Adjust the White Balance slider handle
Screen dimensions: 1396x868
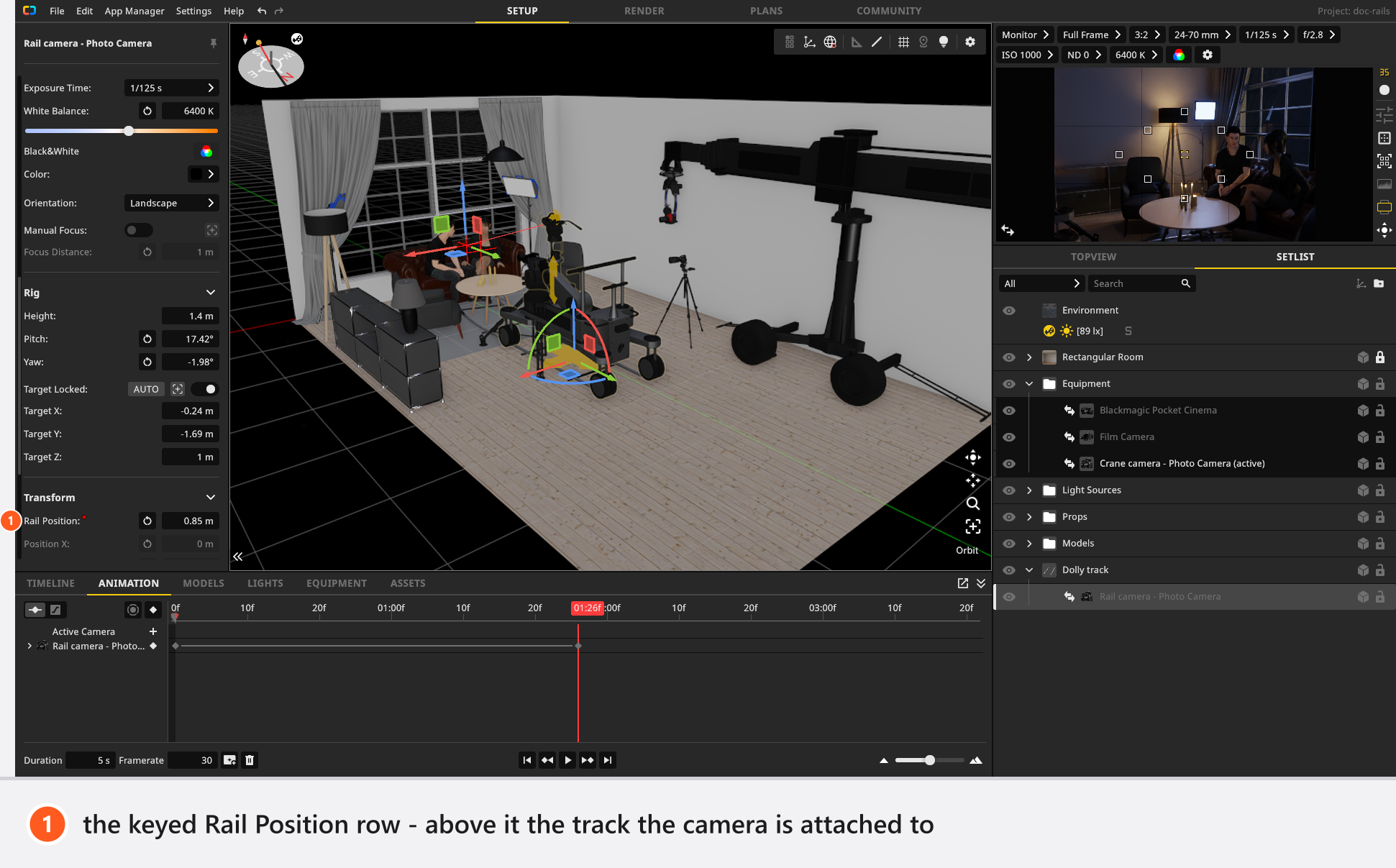[129, 131]
